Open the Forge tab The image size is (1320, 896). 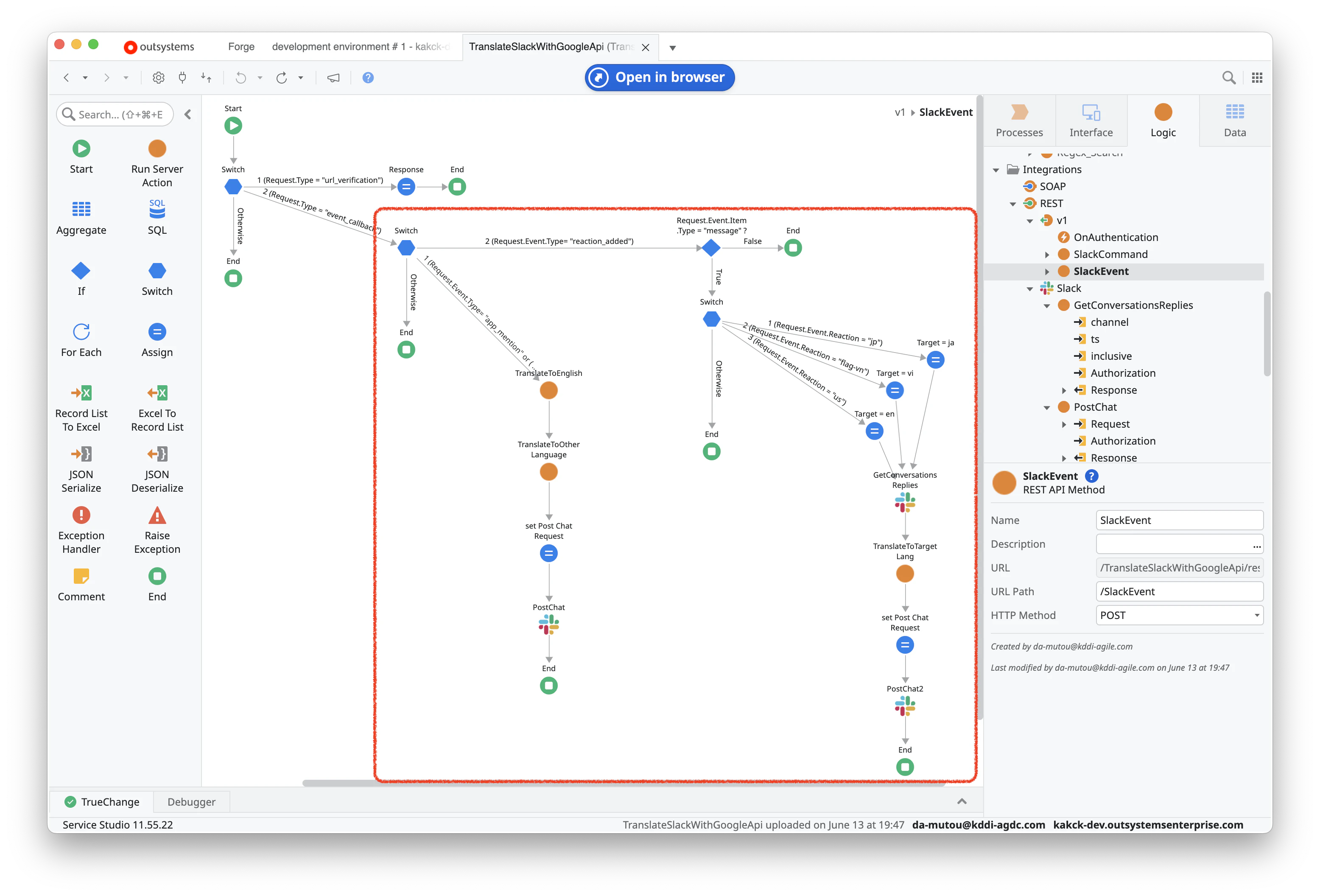tap(241, 47)
